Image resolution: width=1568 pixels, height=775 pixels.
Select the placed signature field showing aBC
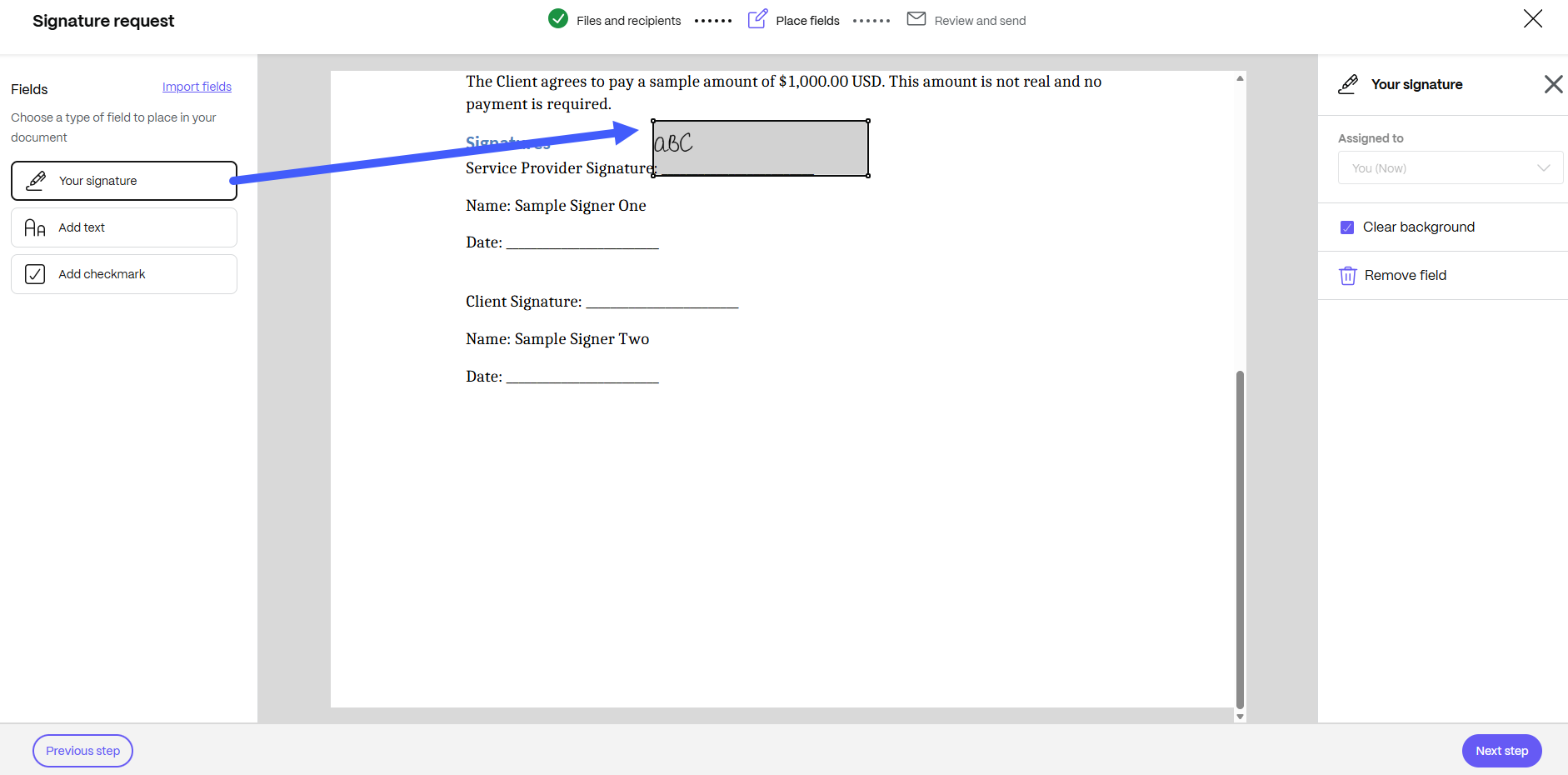coord(760,147)
